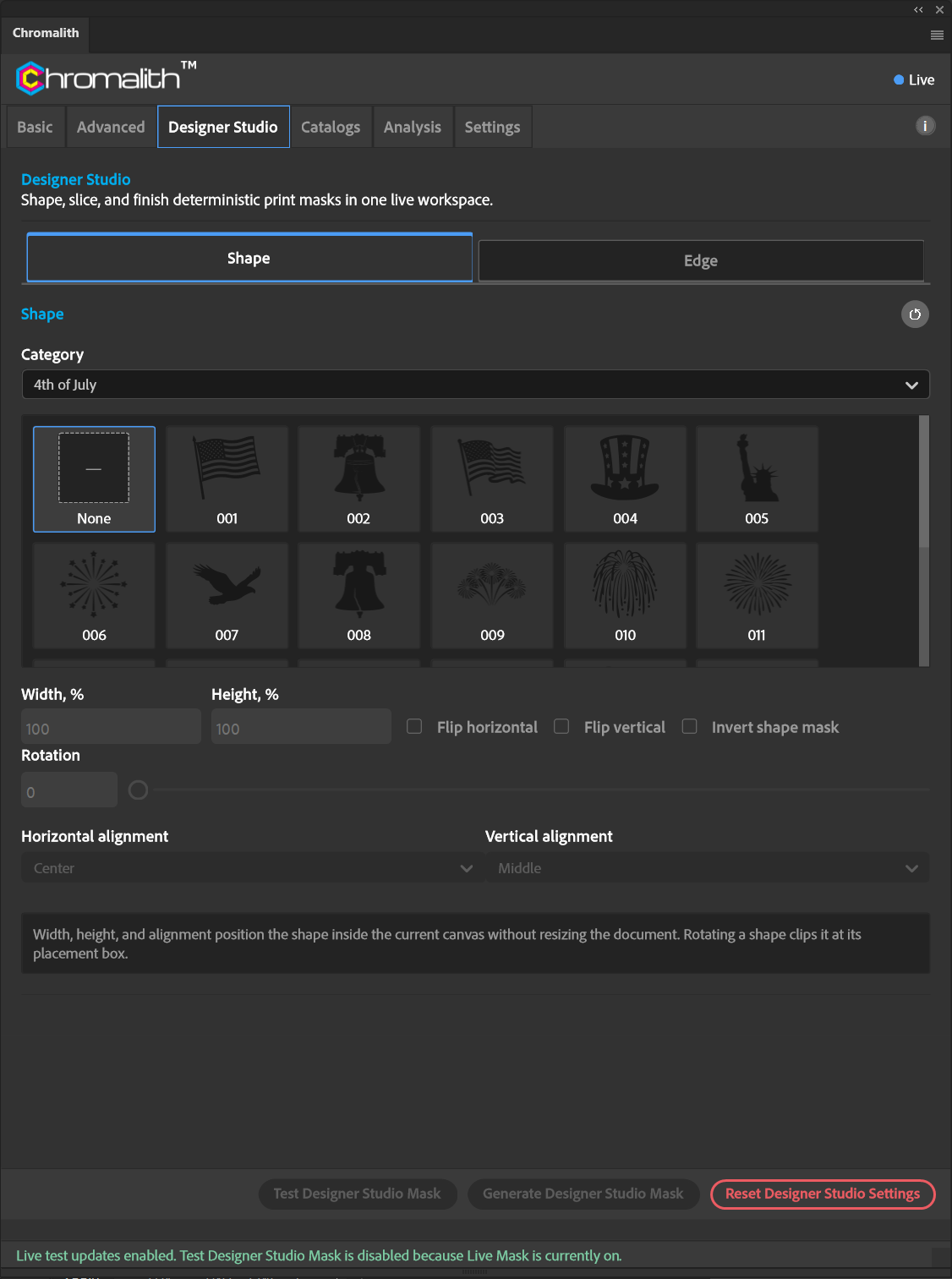Collapse the panel with double-arrow icon

click(918, 10)
